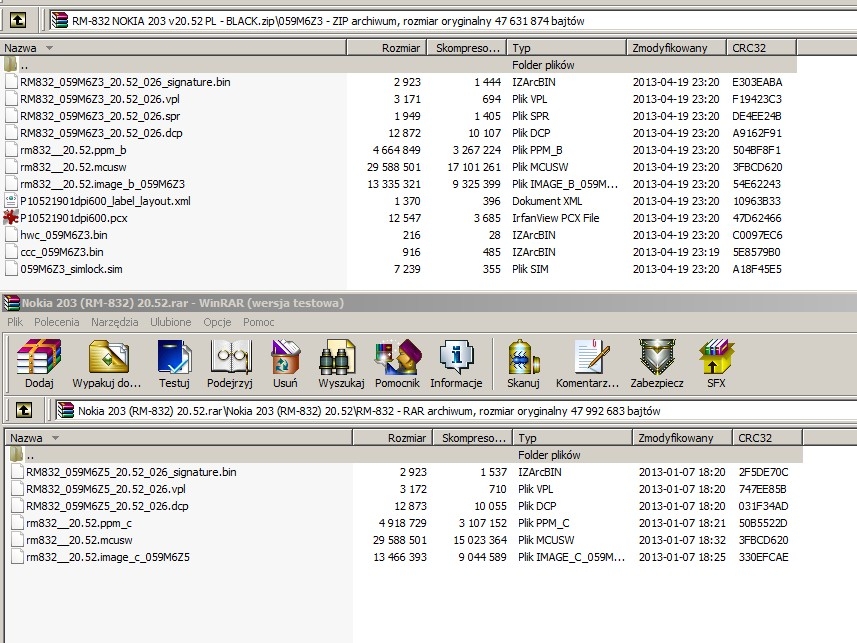Click CRC32 value E303EABA
This screenshot has height=643, width=857.
[x=757, y=82]
